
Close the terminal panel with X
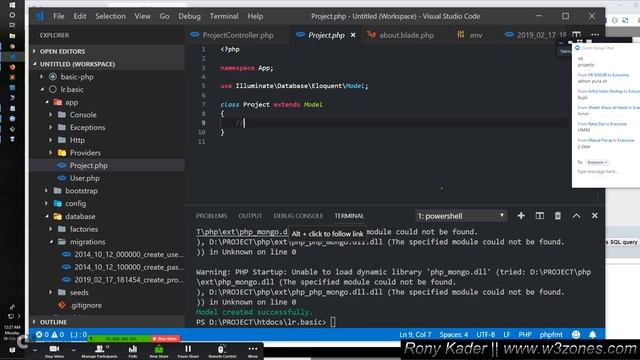click(x=595, y=216)
